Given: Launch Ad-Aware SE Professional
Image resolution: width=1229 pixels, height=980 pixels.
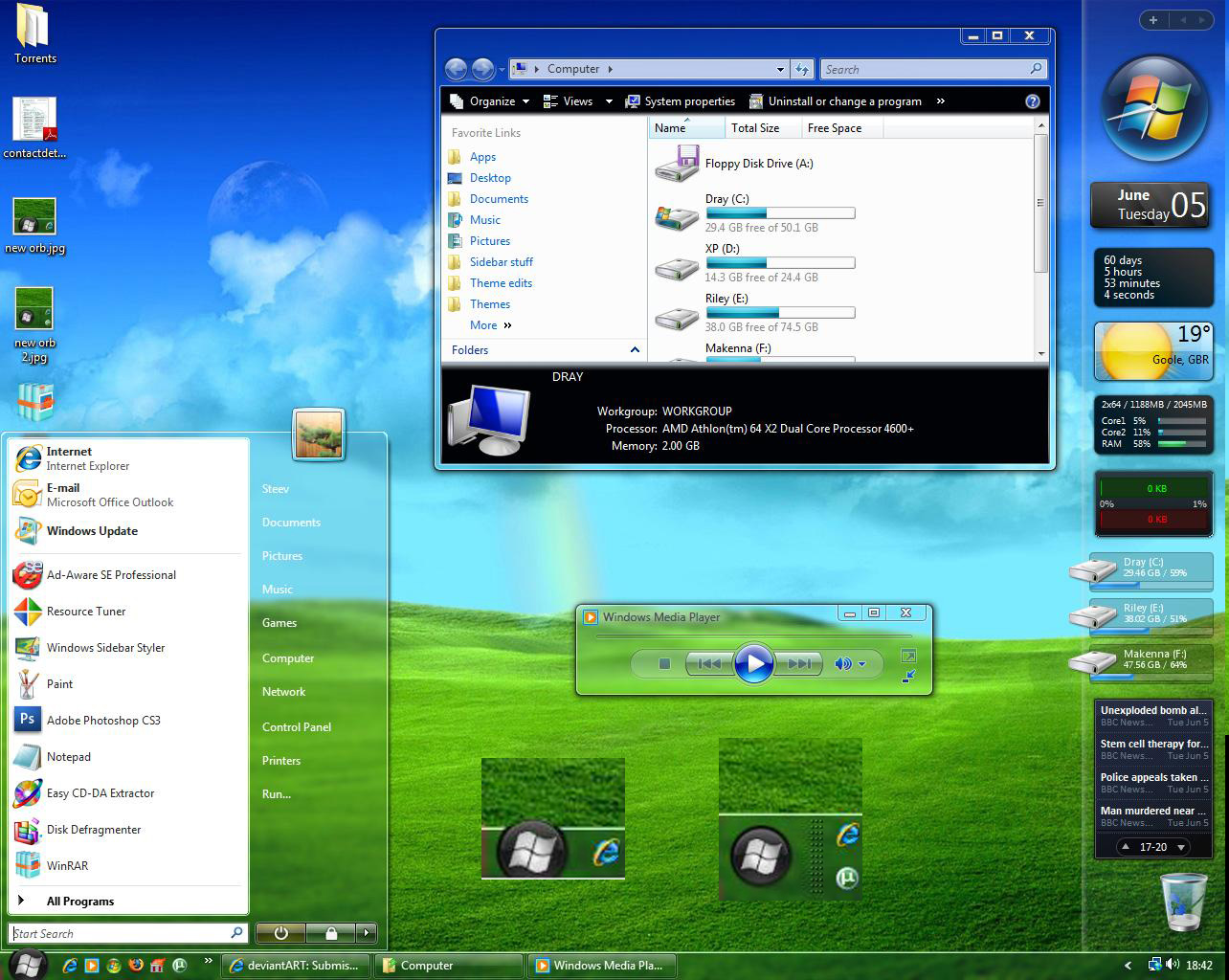Looking at the screenshot, I should [129, 575].
